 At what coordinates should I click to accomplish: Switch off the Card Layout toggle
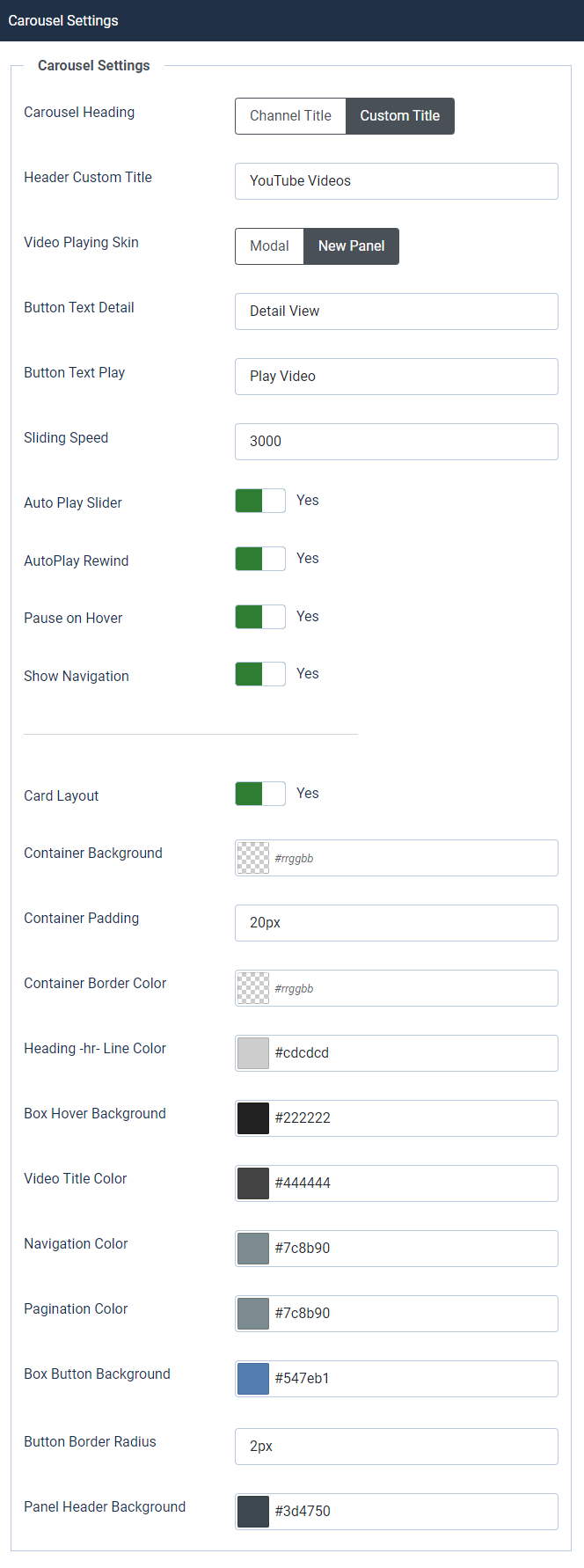260,794
